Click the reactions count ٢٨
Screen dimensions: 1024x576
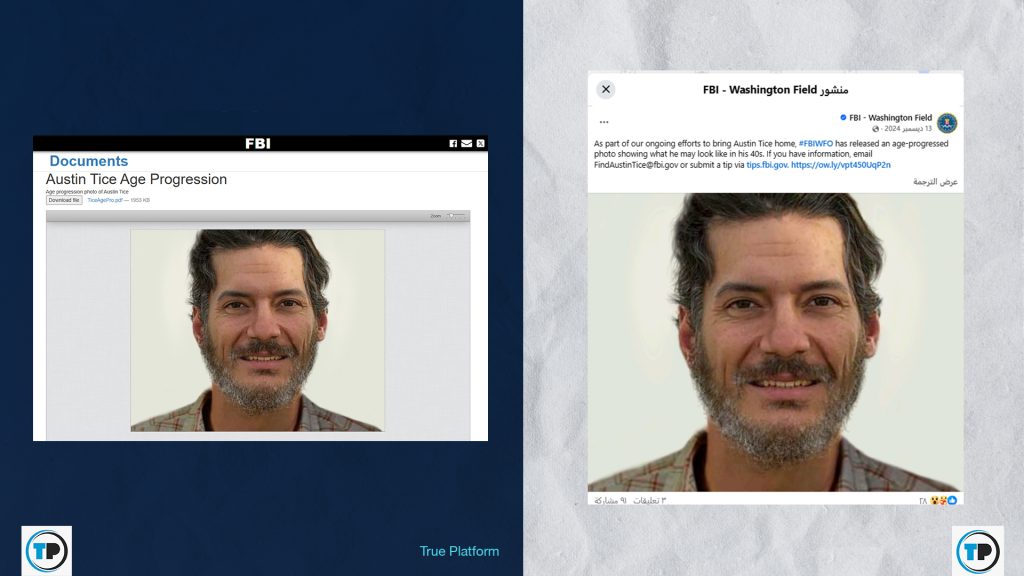(923, 501)
